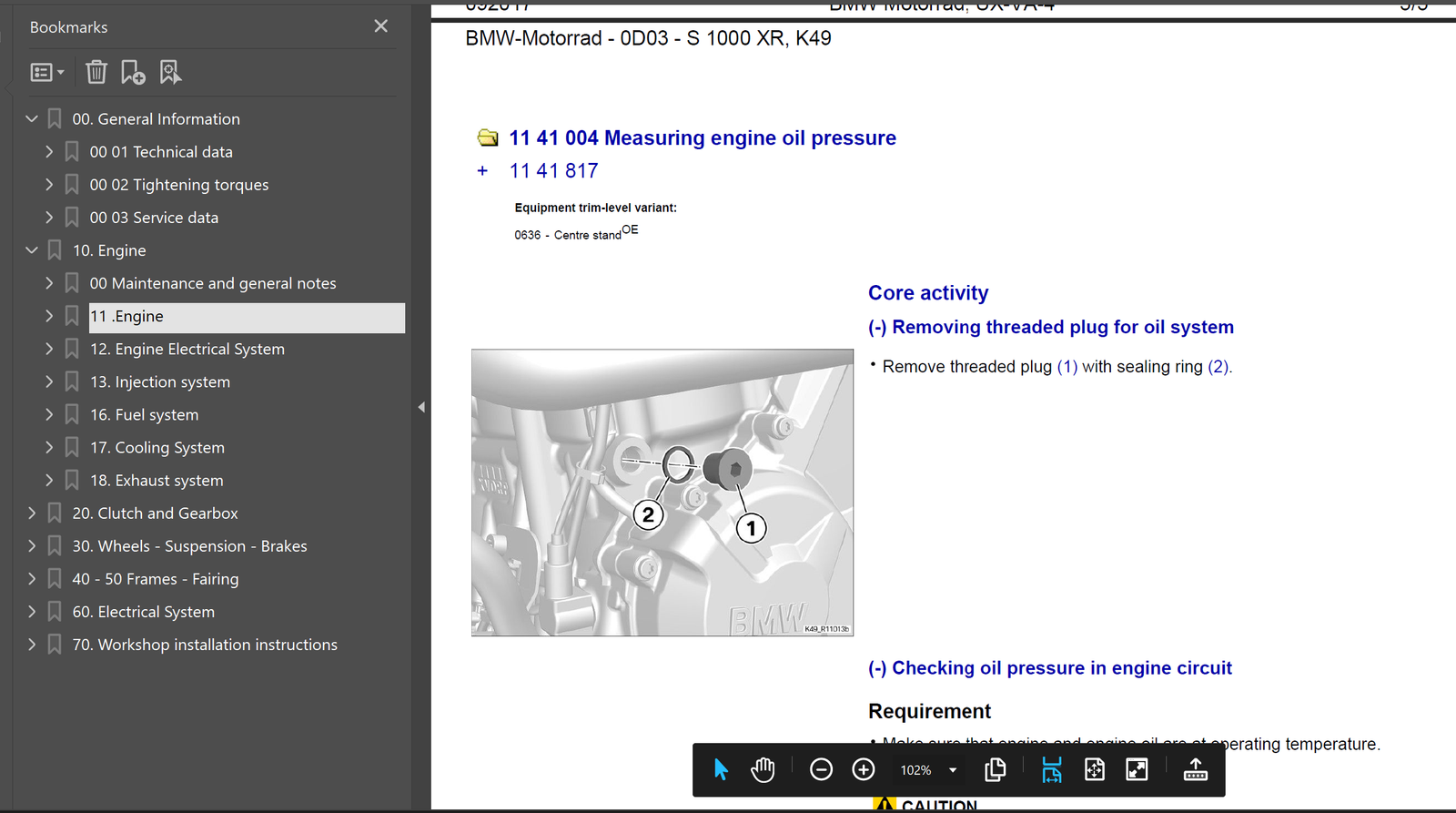Fit one full page icon
Viewport: 1456px width, 813px height.
point(1095,770)
